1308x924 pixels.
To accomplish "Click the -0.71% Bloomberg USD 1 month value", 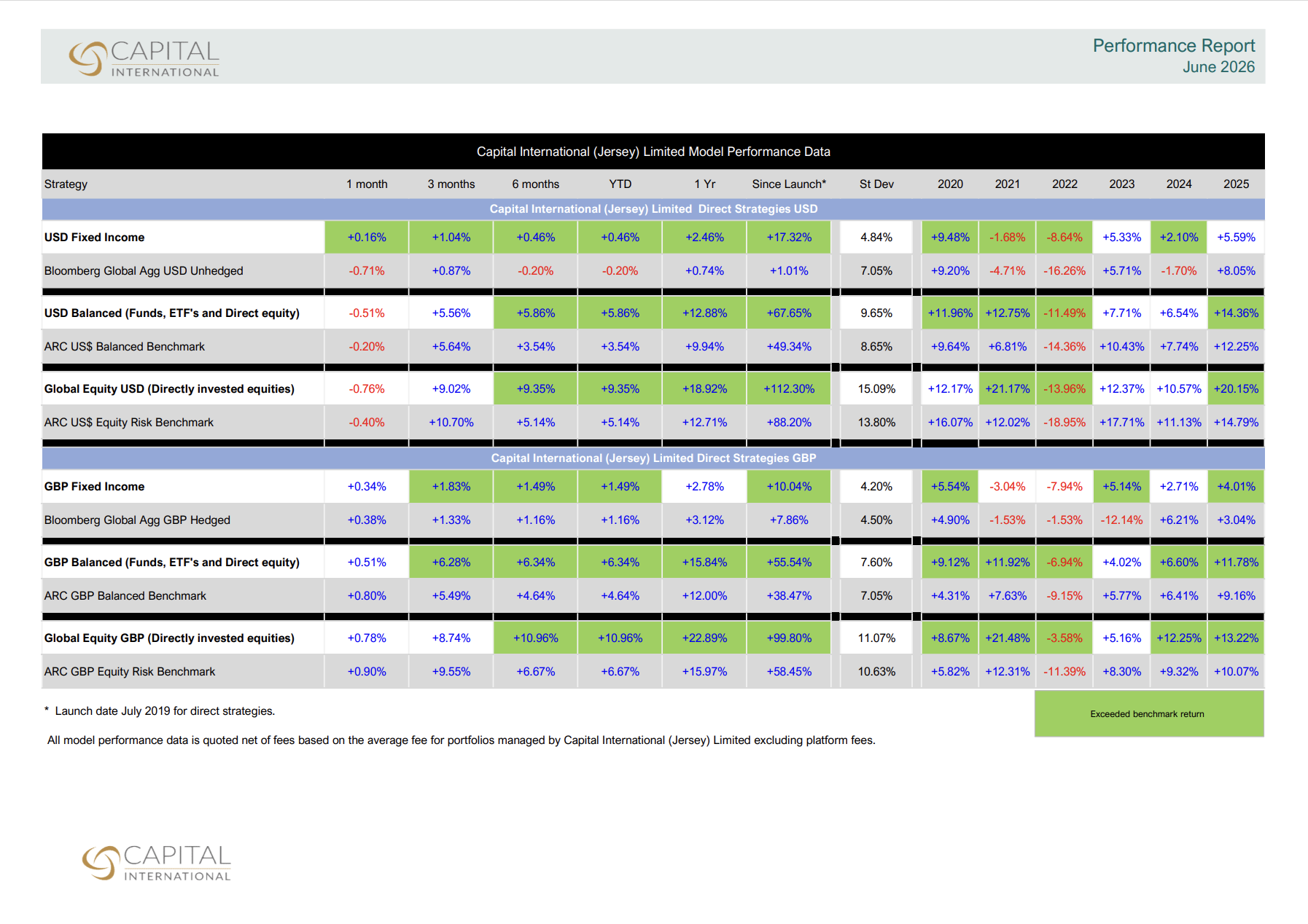I will coord(367,271).
